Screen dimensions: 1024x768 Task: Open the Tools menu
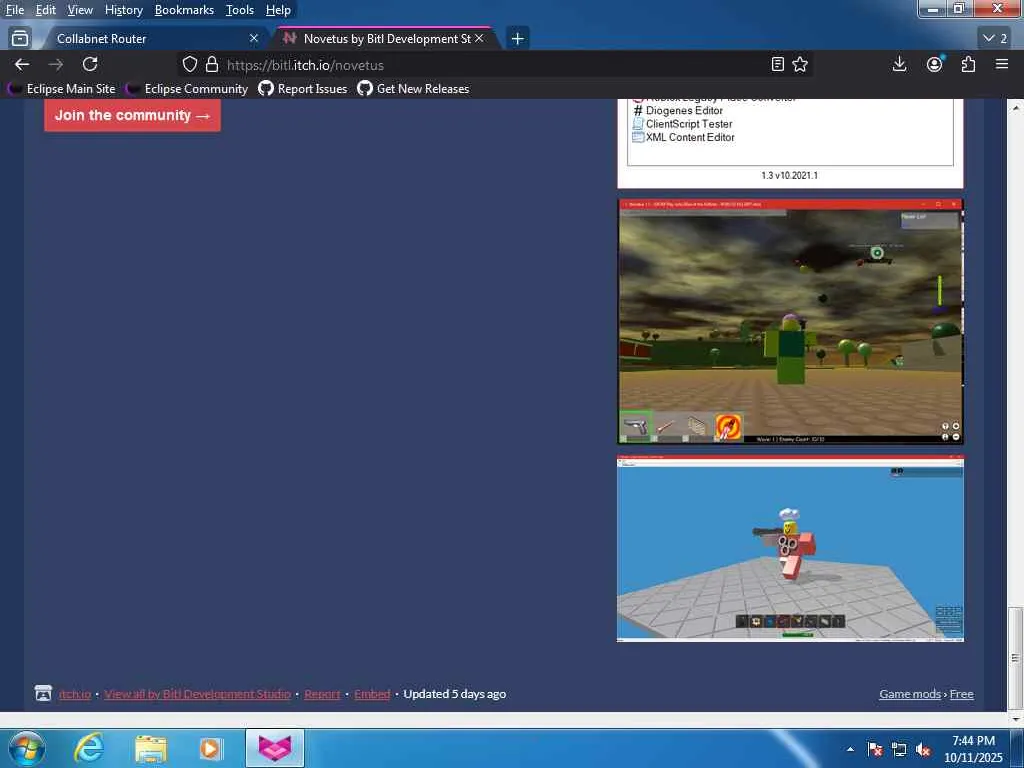(240, 10)
